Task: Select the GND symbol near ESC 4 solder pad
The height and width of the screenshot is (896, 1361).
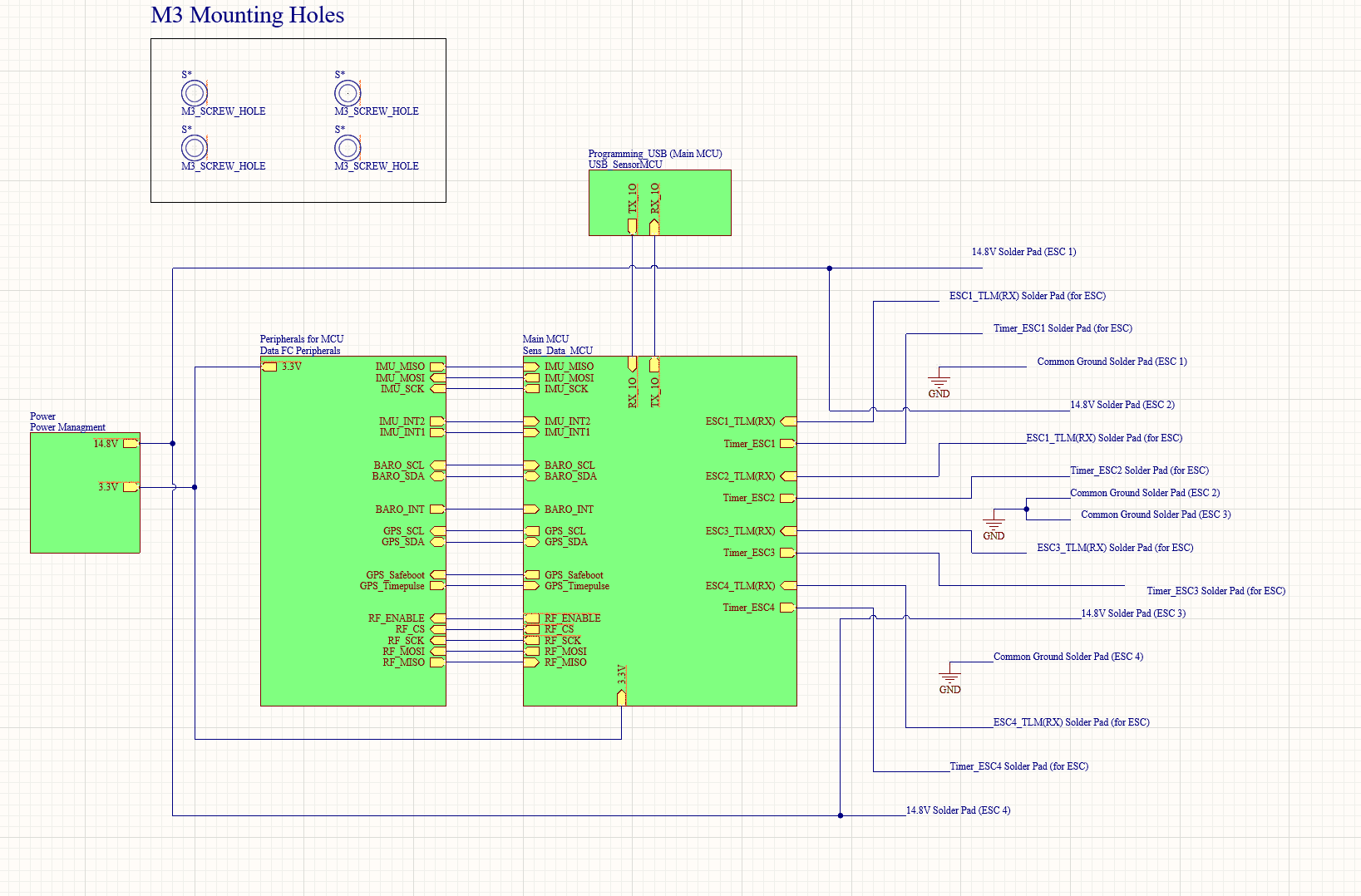Action: click(x=949, y=675)
